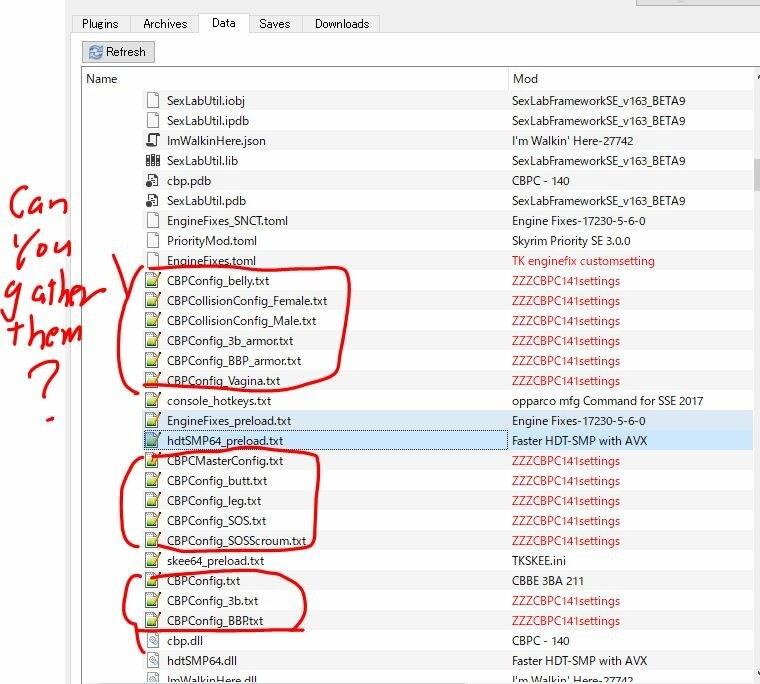Open the Archives tab
This screenshot has height=684, width=760.
tap(165, 24)
